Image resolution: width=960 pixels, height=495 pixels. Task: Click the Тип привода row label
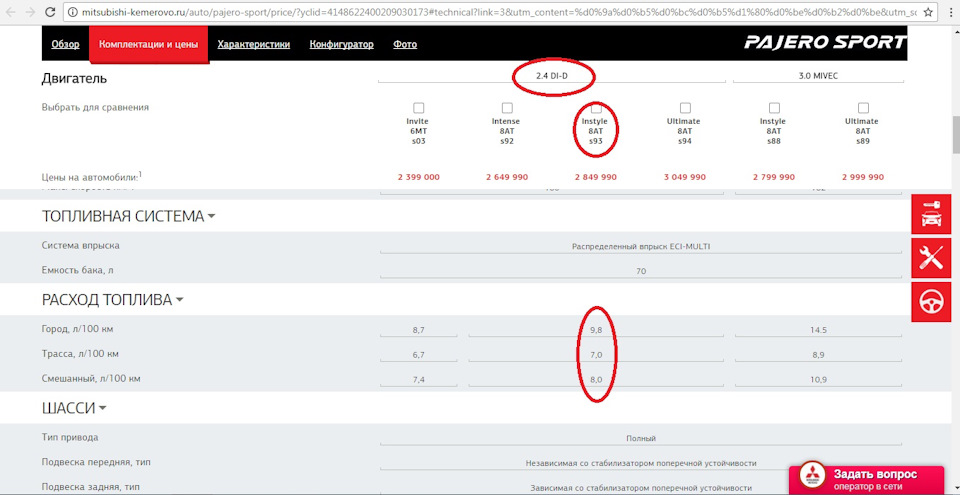[x=70, y=437]
